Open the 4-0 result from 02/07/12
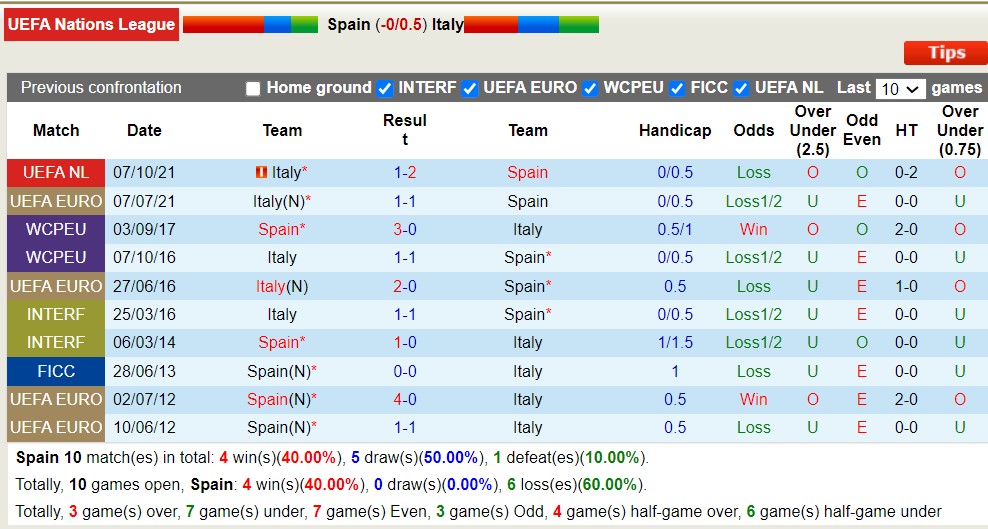The height and width of the screenshot is (529, 988). [x=405, y=399]
